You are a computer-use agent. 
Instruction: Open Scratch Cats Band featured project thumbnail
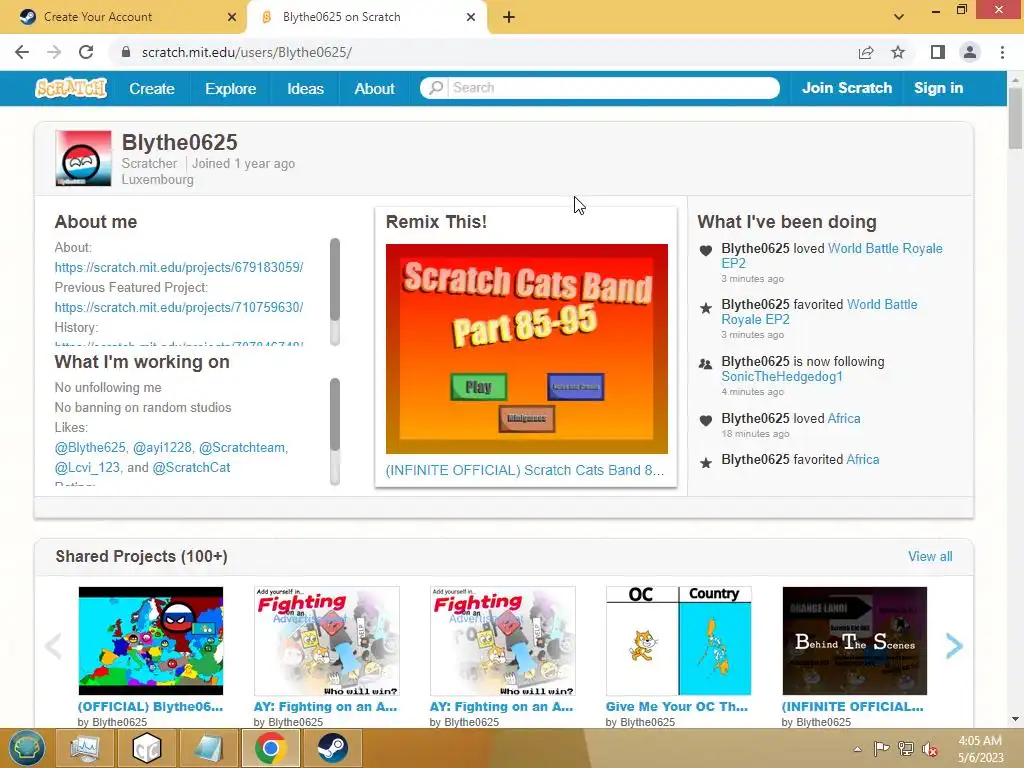526,349
